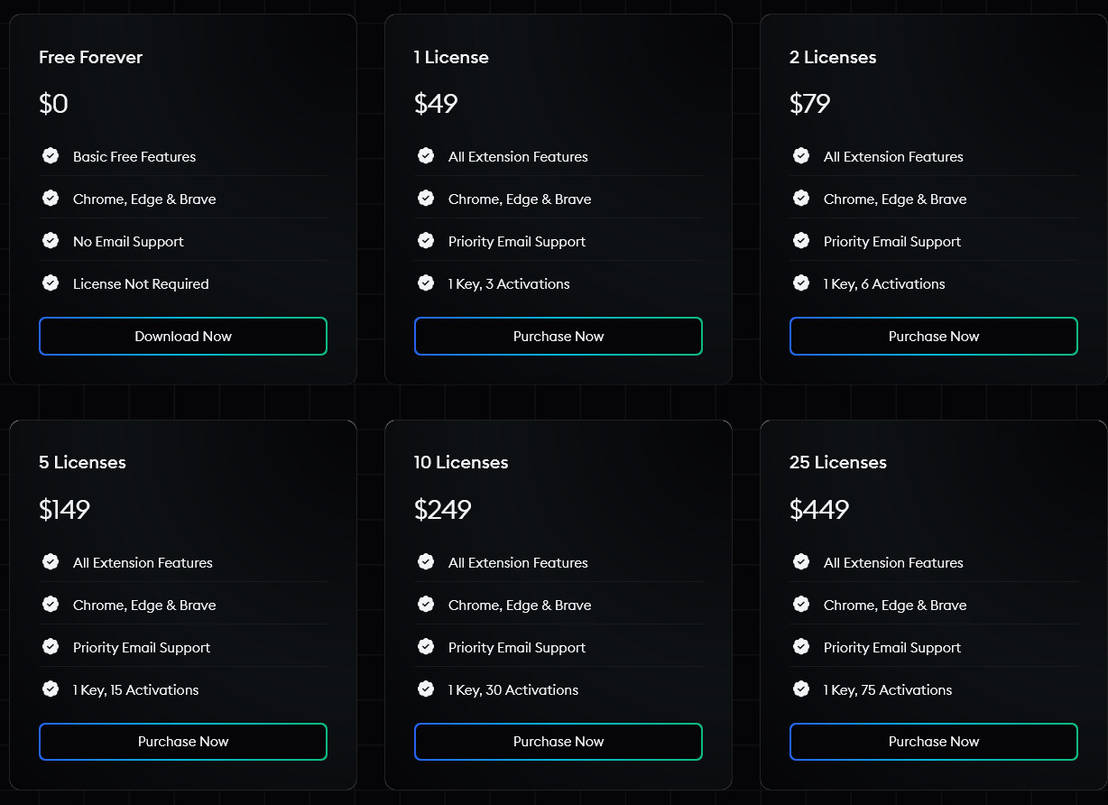Click Purchase Now on the 5 Licenses card

[x=182, y=741]
